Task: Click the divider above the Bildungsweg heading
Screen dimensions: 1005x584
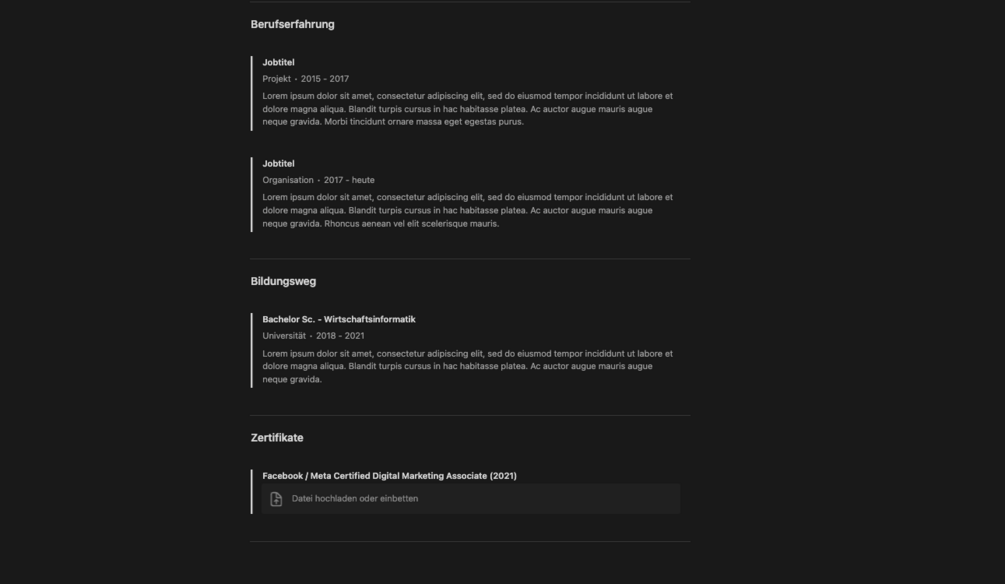Action: pyautogui.click(x=470, y=259)
